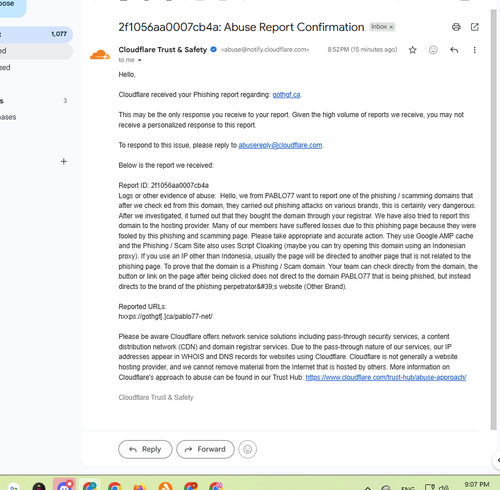The image size is (500, 490).
Task: Click the 'Report ID: 2f1056aa0007cb4a' line
Action: [x=164, y=185]
